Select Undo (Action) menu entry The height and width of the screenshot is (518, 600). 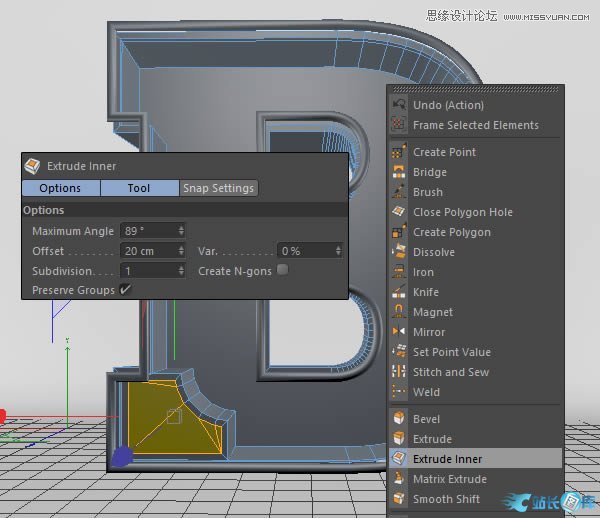448,105
